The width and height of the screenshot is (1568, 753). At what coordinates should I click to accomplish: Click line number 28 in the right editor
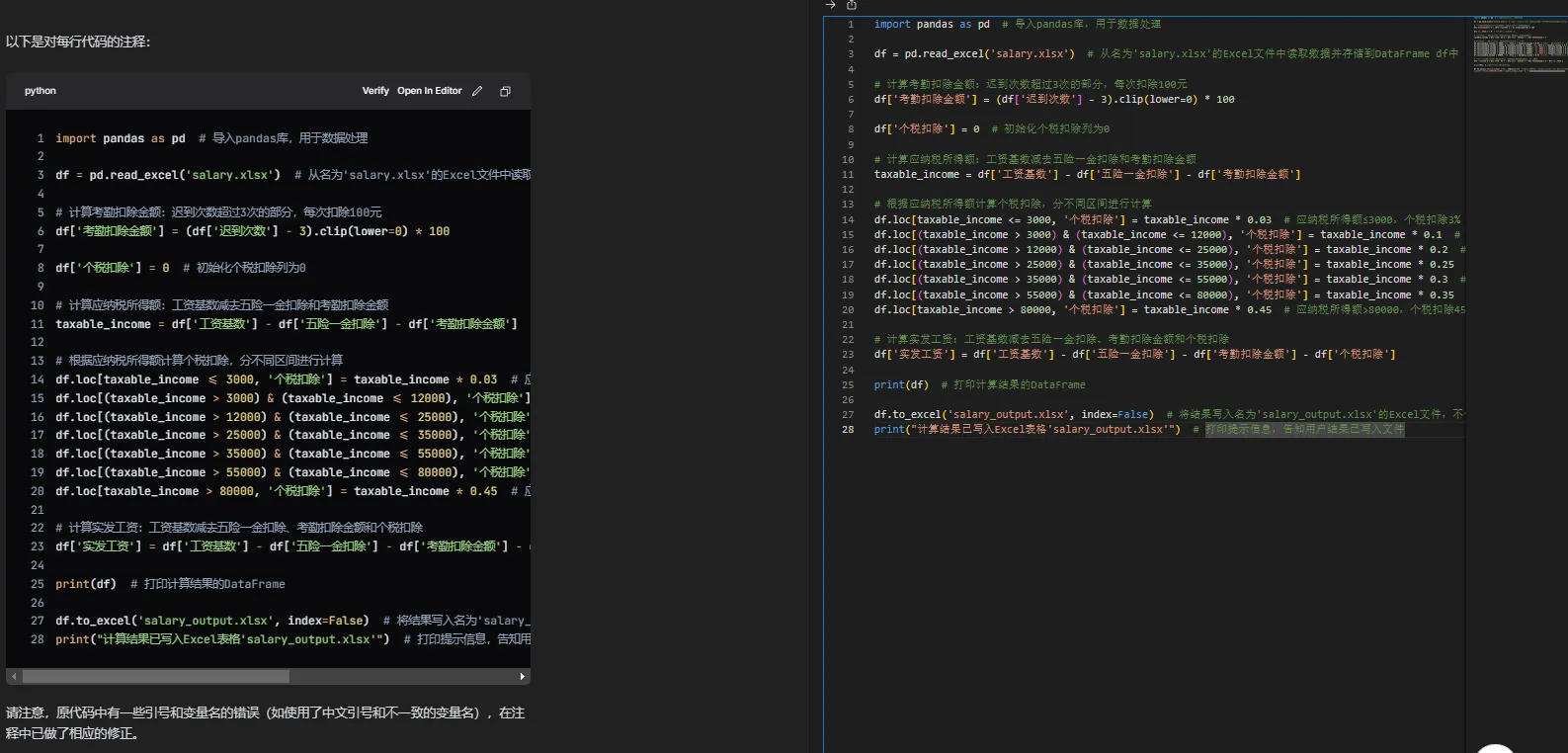848,430
